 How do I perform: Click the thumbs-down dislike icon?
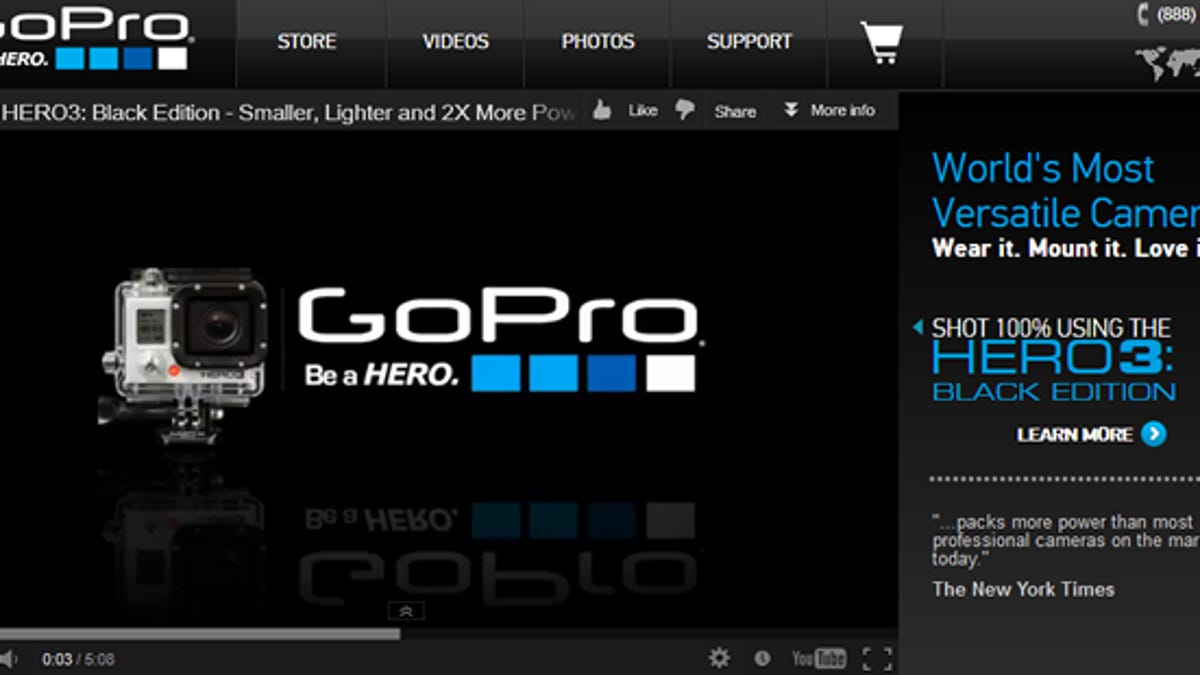(685, 110)
